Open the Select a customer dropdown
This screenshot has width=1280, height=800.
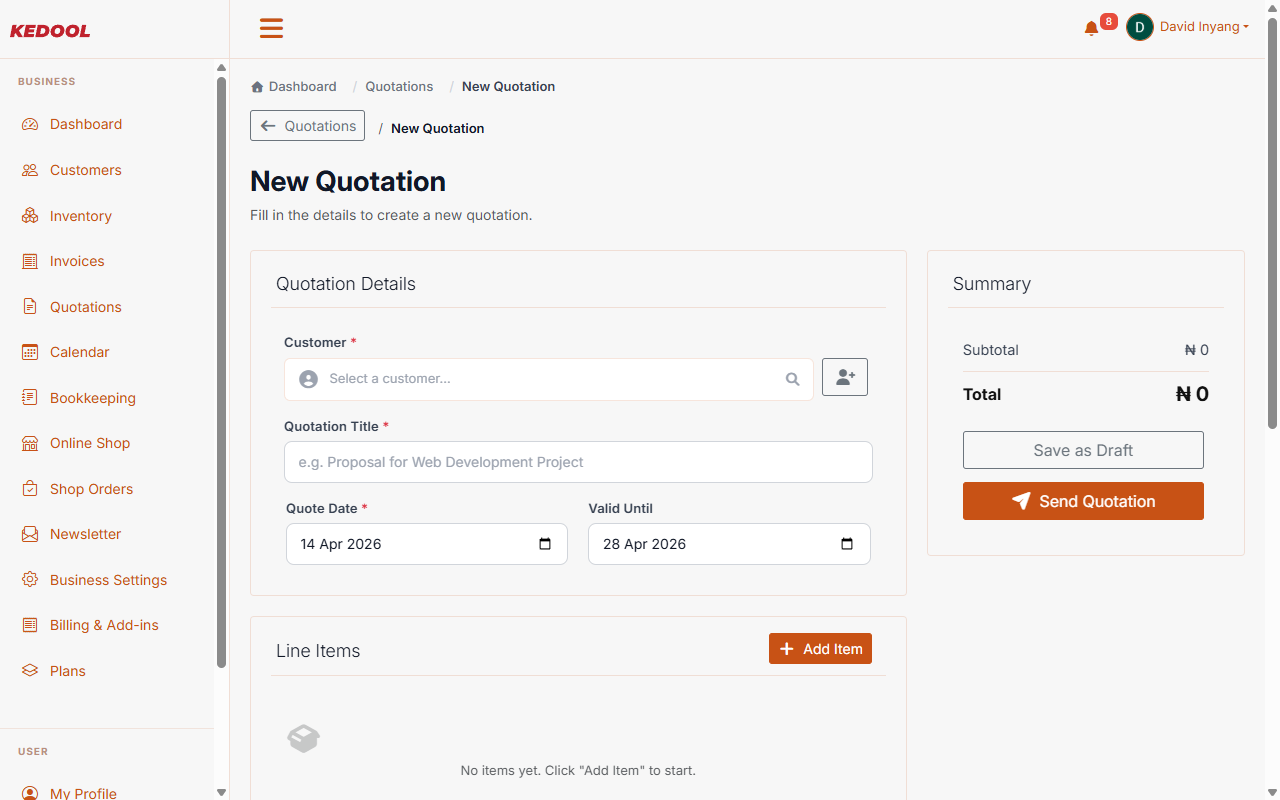(549, 379)
